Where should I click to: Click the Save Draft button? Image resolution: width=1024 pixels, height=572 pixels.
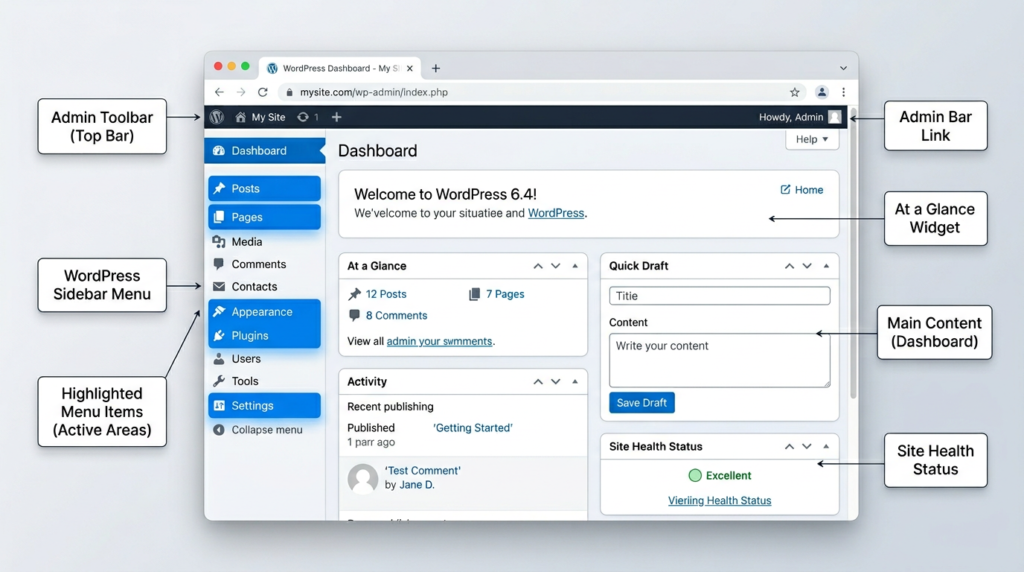[x=641, y=403]
